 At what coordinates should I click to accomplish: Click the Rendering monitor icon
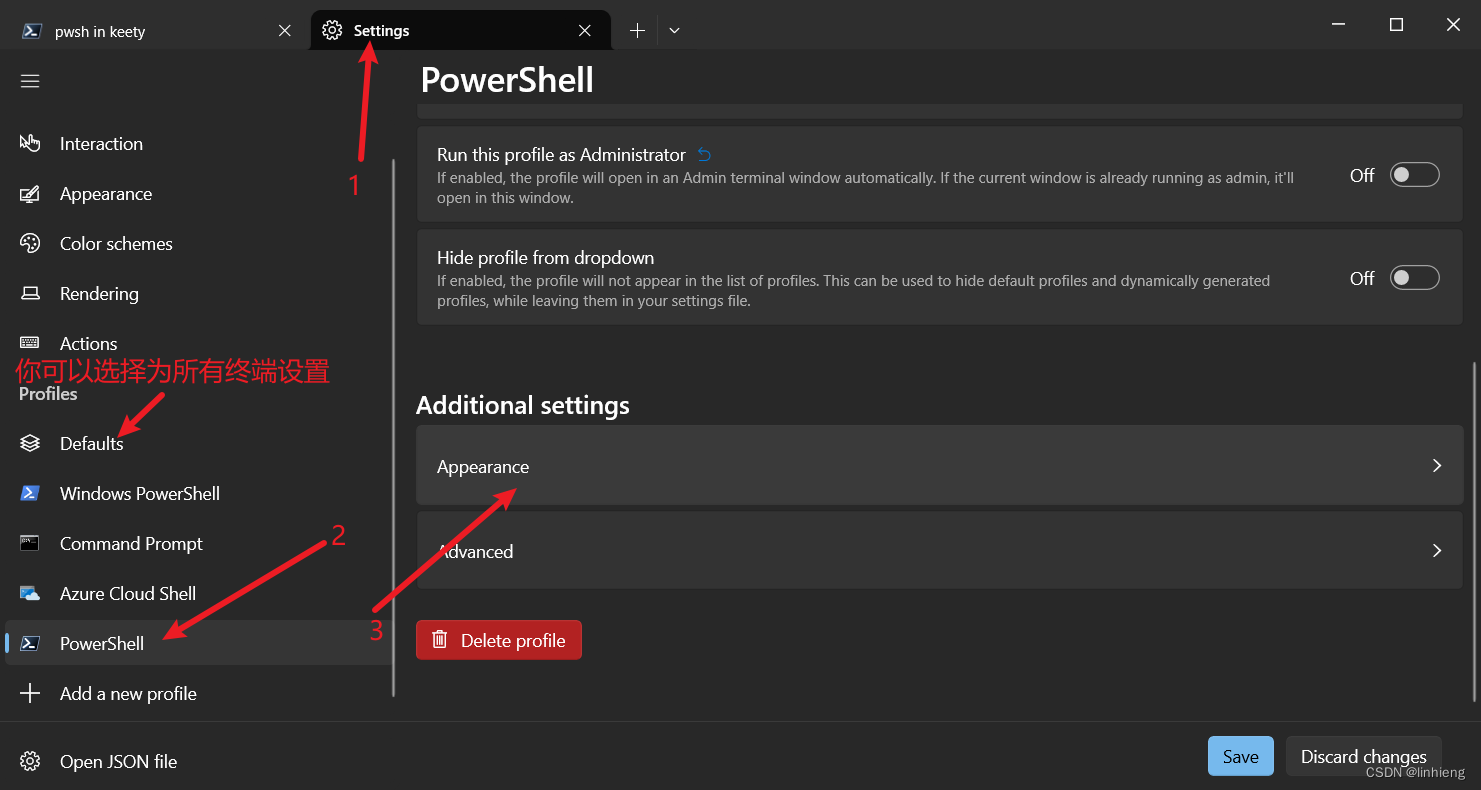tap(30, 293)
